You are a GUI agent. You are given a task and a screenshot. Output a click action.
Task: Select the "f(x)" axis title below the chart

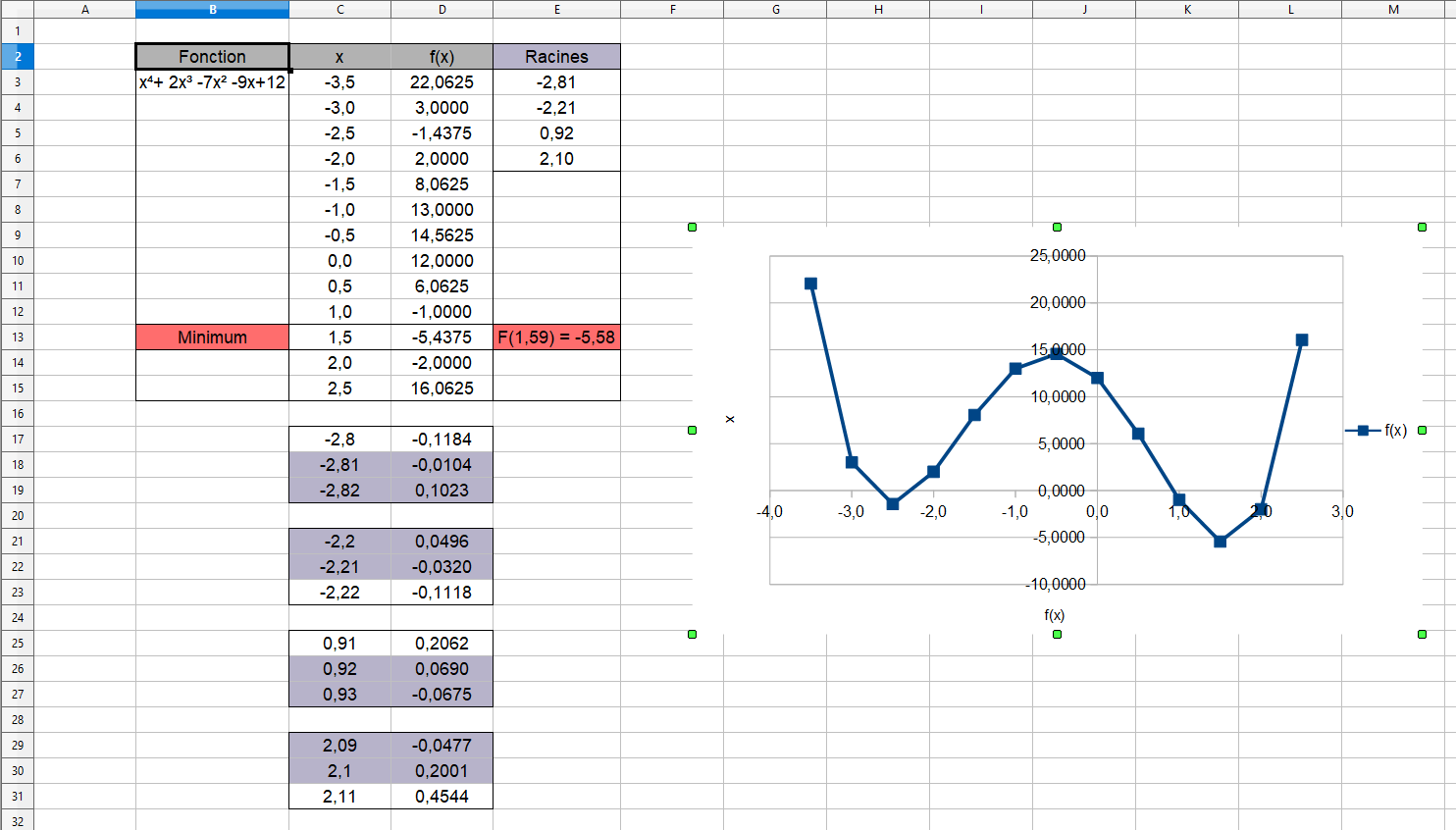coord(1054,615)
